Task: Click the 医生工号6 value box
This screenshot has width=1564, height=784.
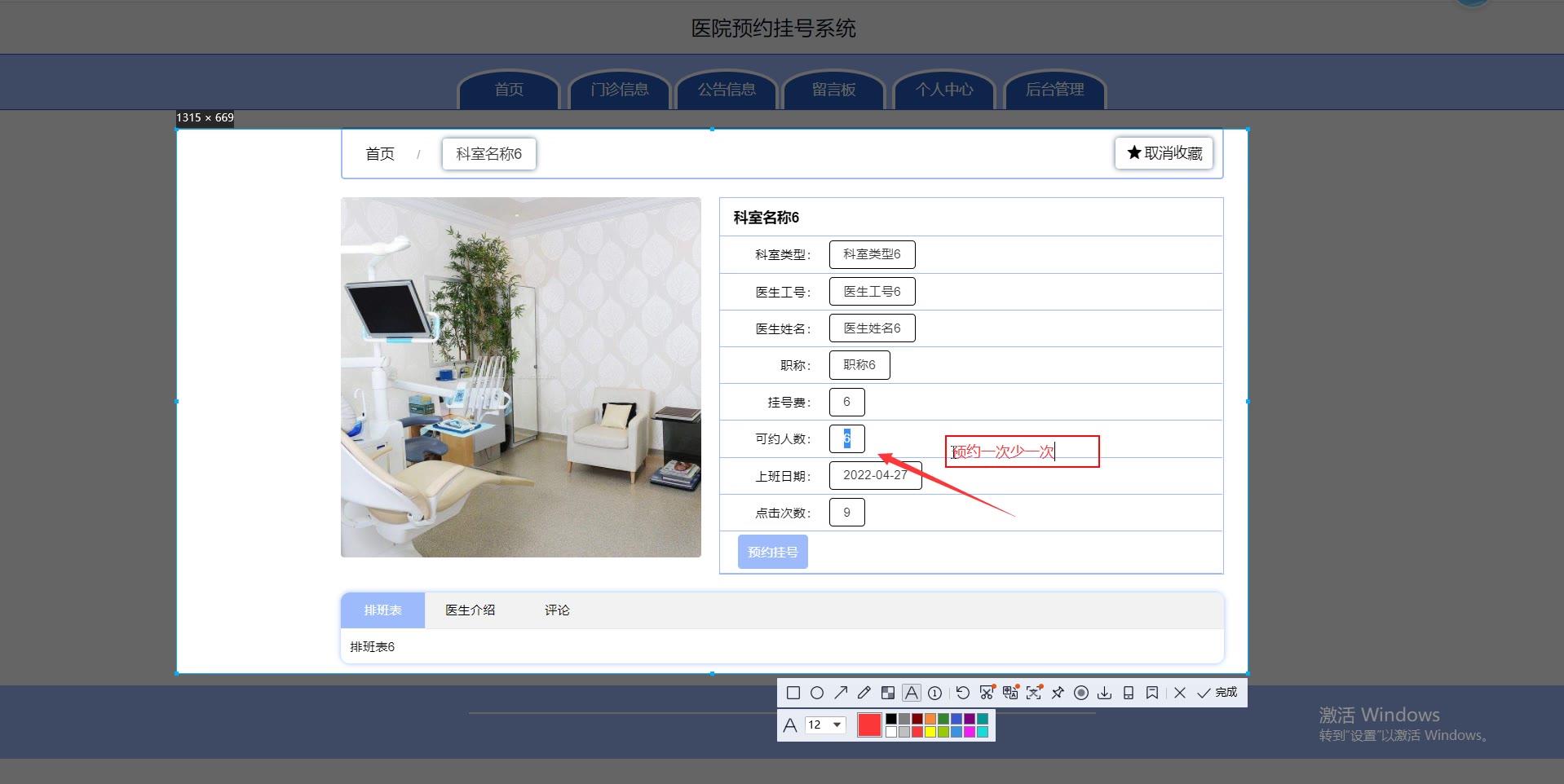Action: tap(873, 291)
